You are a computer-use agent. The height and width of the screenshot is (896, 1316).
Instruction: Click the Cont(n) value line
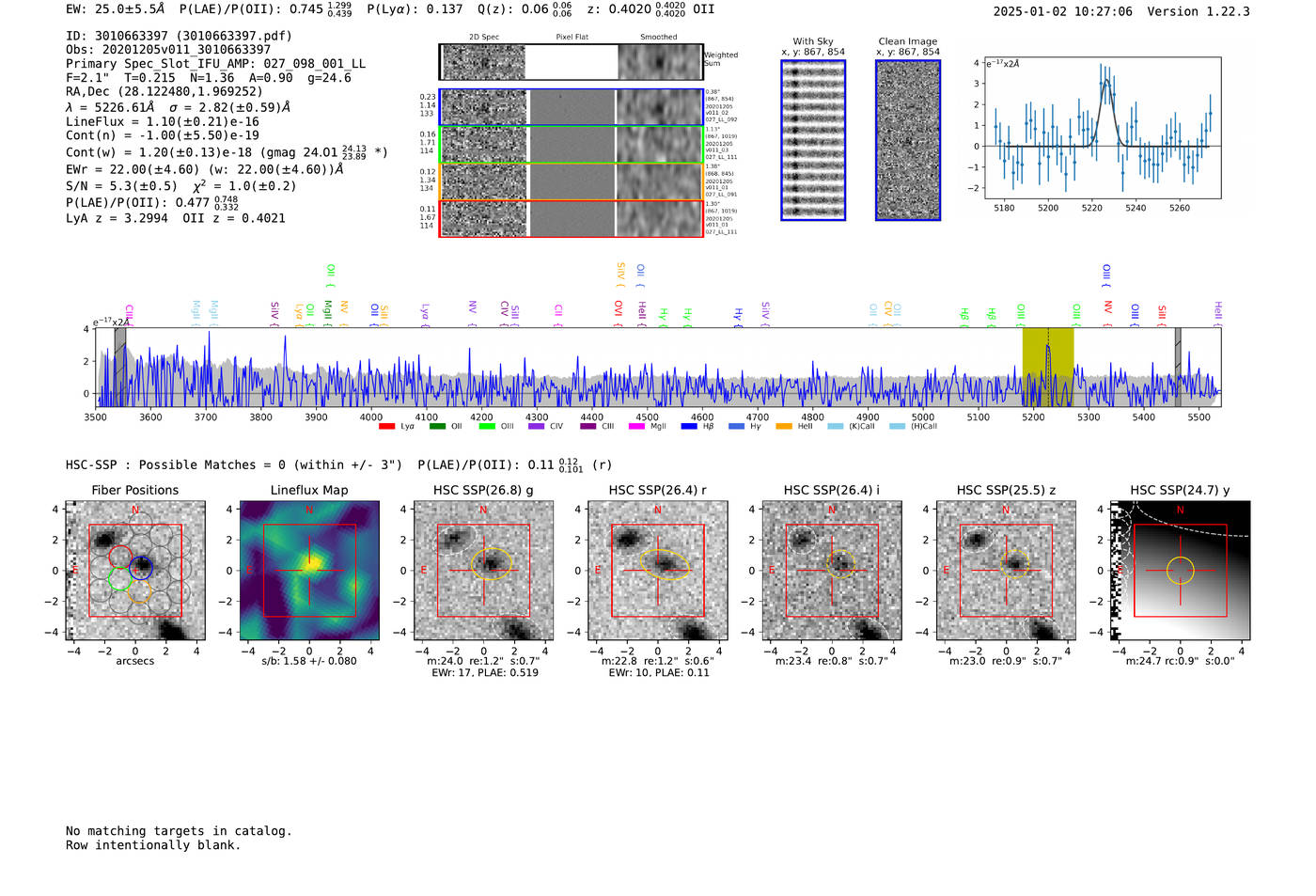[163, 135]
